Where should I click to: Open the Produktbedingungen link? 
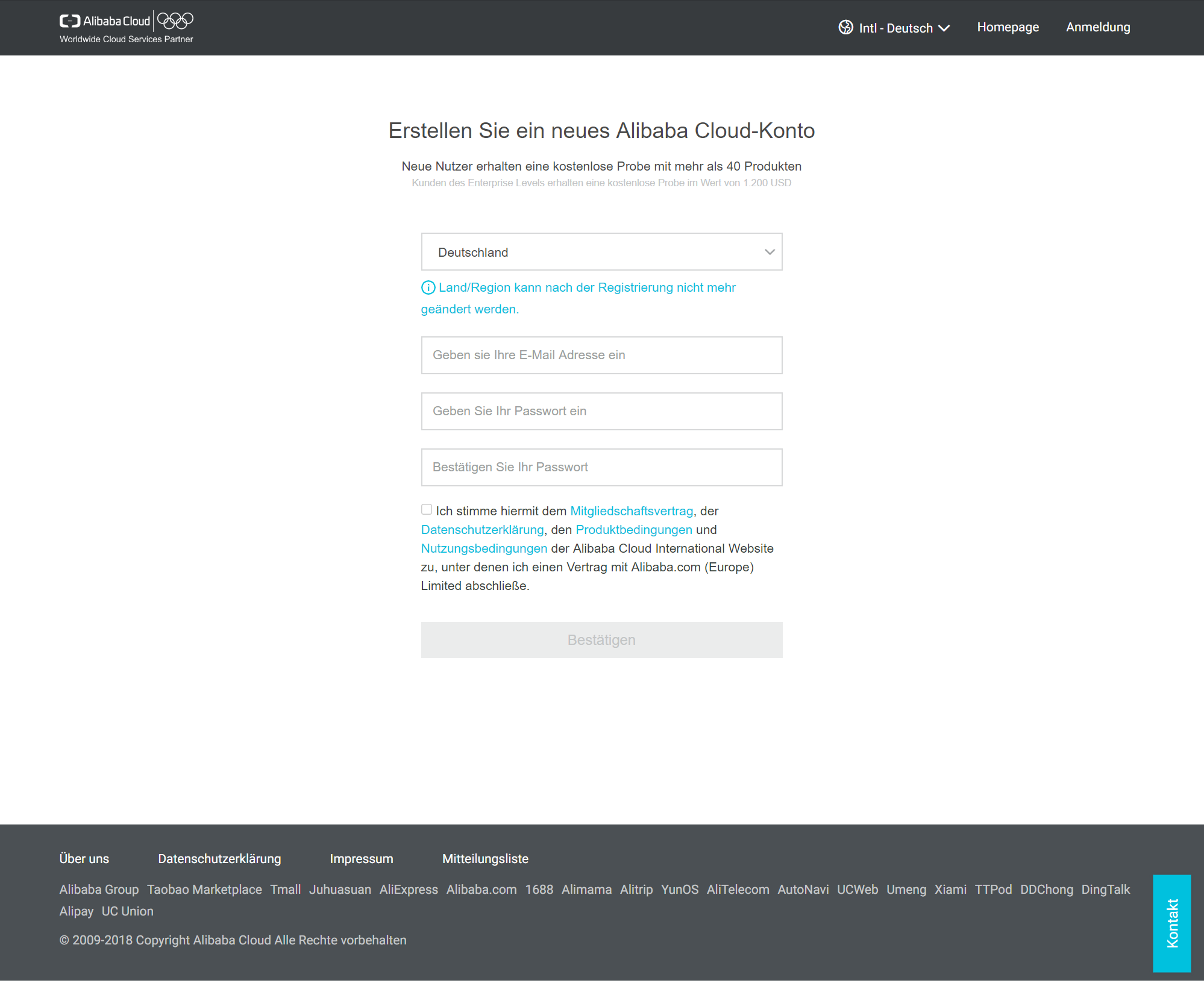pos(634,530)
